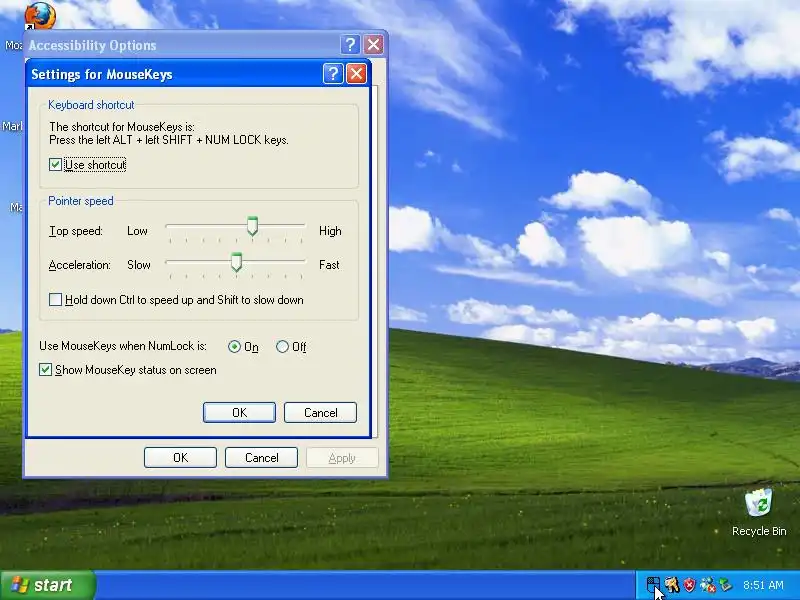Click the 'Pointer speed' group label
800x600 pixels.
(x=81, y=201)
